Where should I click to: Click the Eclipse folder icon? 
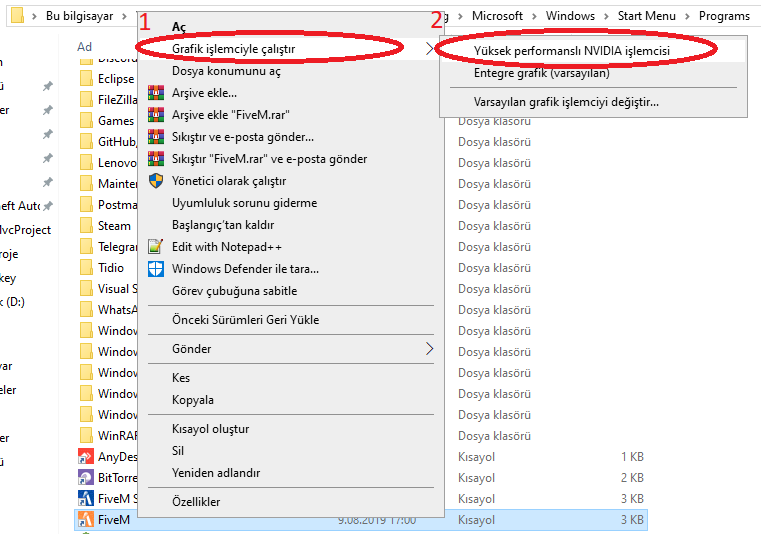[x=86, y=79]
